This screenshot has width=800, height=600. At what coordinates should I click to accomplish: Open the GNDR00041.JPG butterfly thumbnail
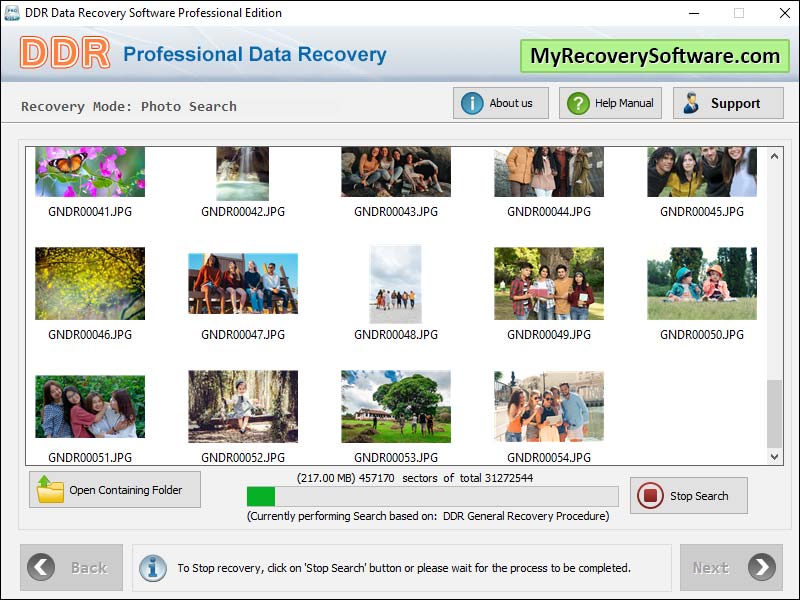coord(89,172)
